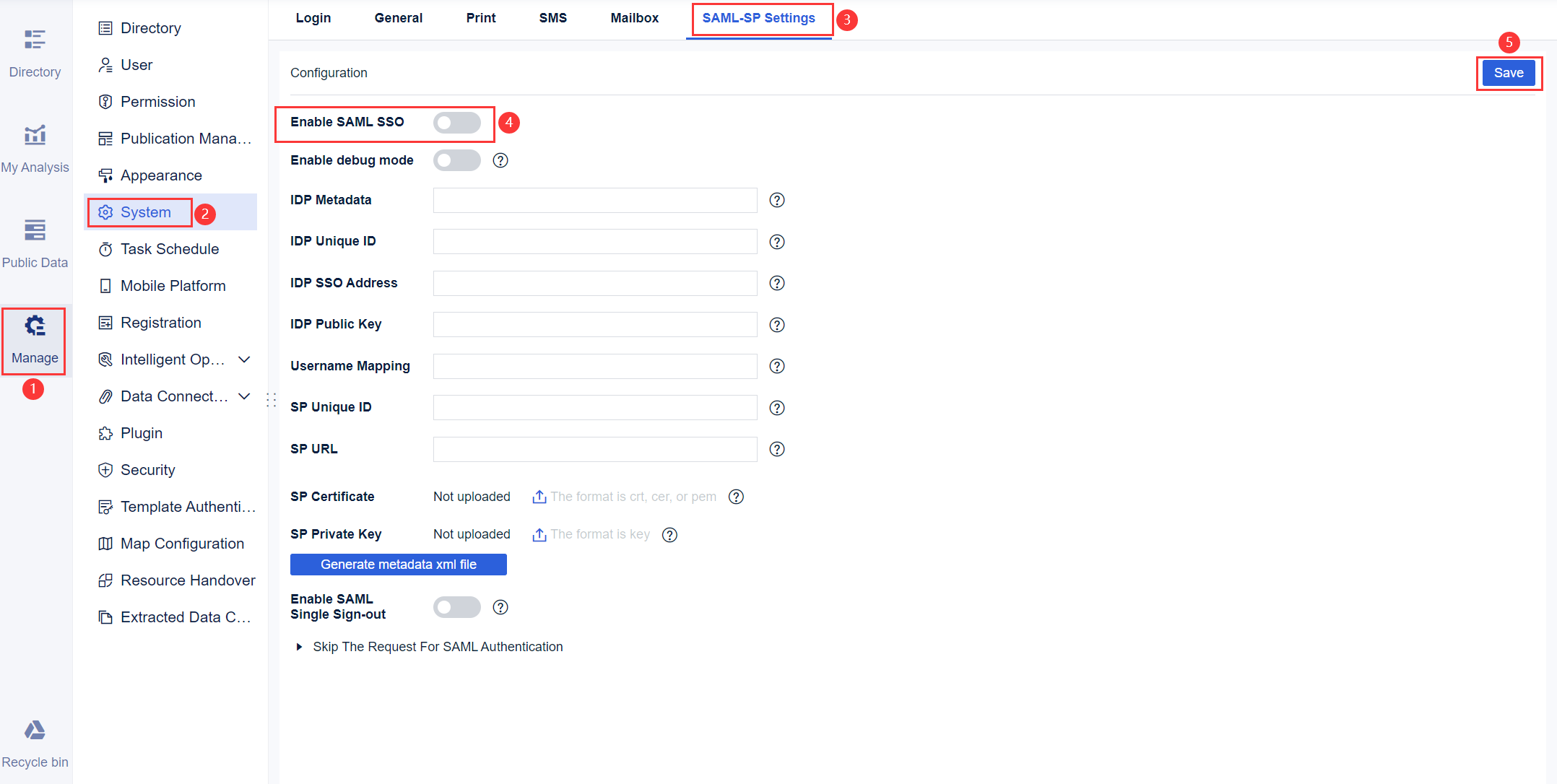The image size is (1557, 784).
Task: Enable the SAML SSO toggle
Action: pos(456,122)
